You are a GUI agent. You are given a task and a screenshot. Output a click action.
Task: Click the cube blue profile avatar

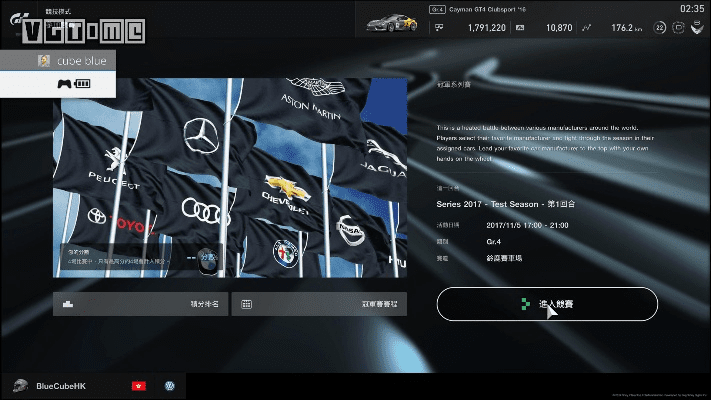pos(44,61)
